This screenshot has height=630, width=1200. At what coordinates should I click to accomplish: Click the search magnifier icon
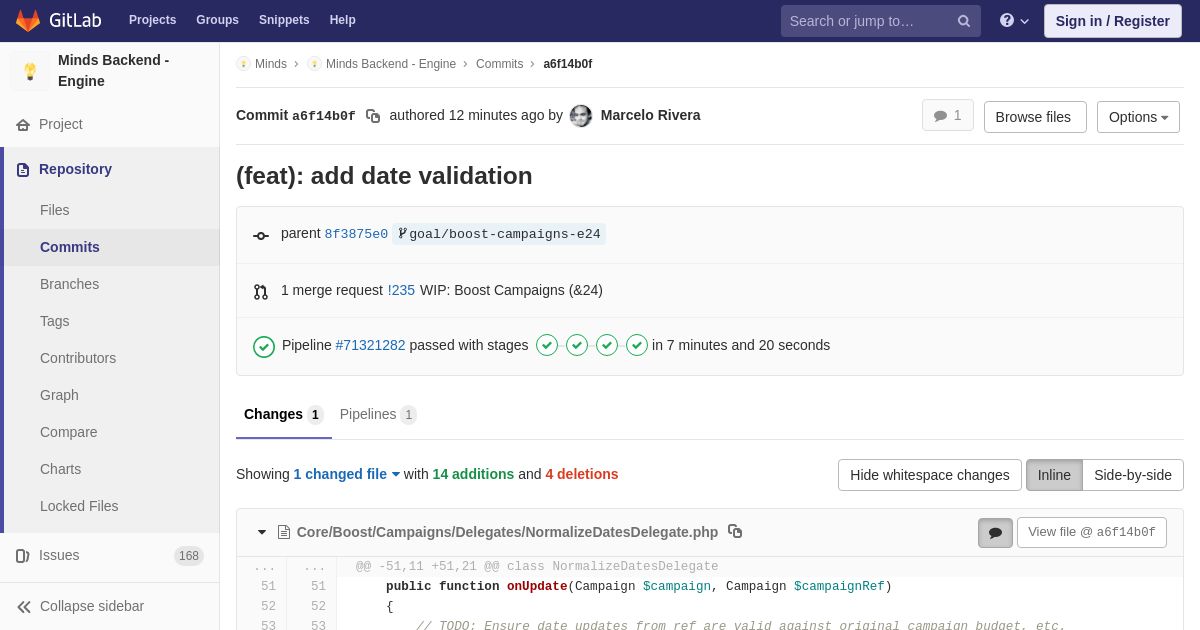tap(963, 21)
